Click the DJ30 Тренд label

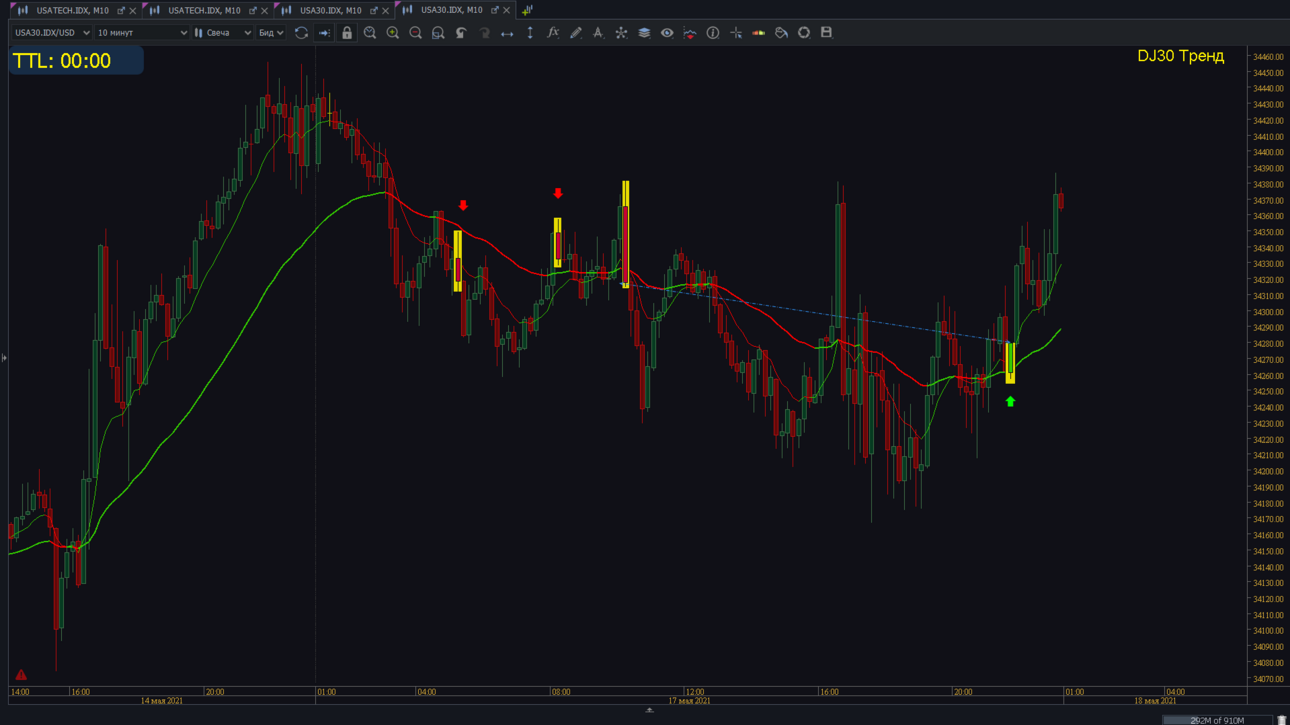pos(1180,56)
